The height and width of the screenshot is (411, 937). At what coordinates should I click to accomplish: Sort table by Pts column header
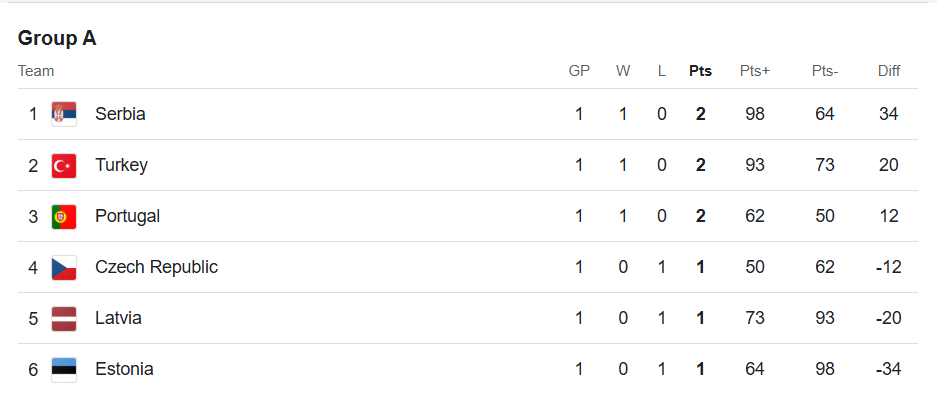(x=700, y=71)
